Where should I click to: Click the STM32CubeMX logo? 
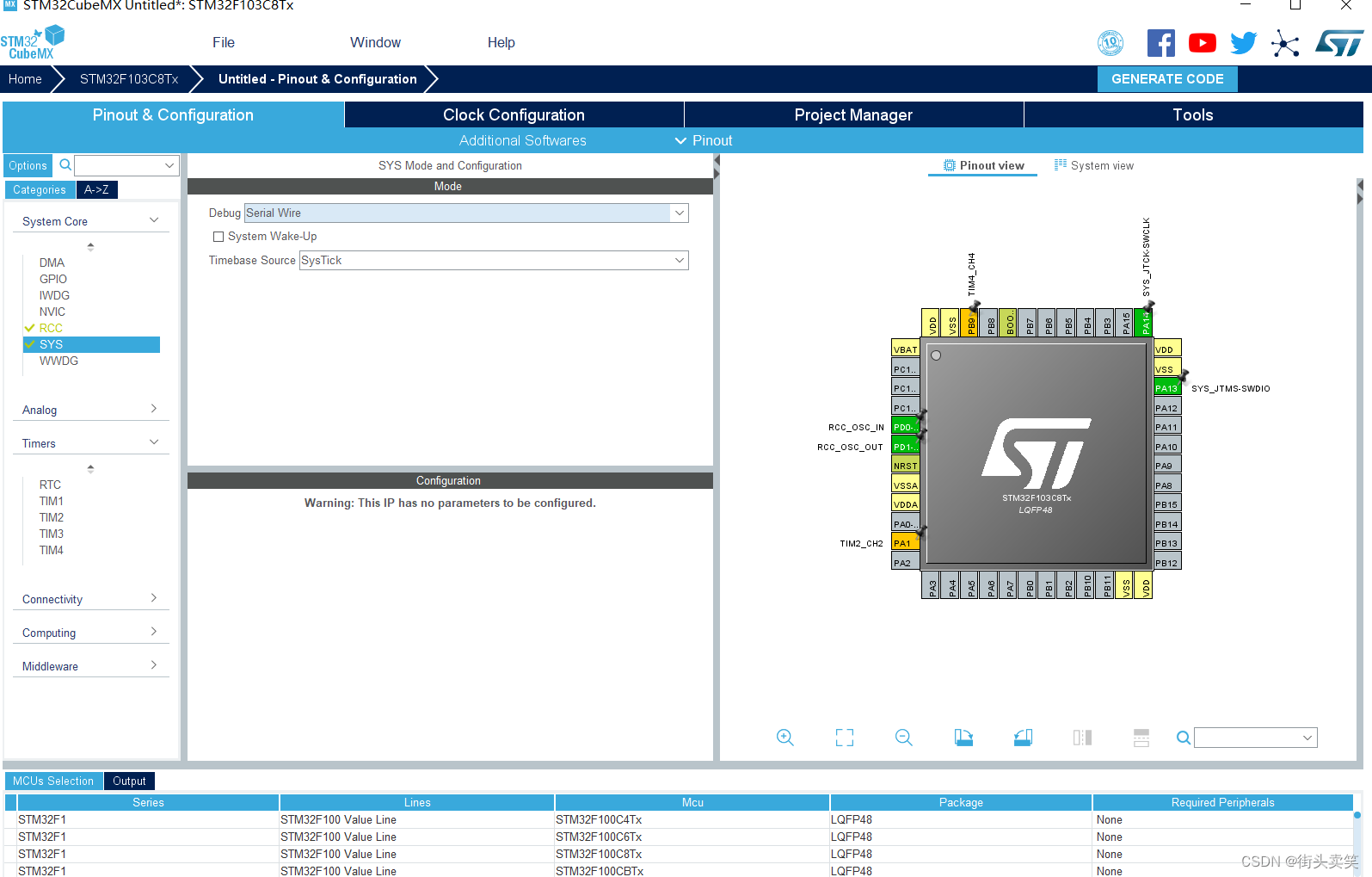pos(33,43)
